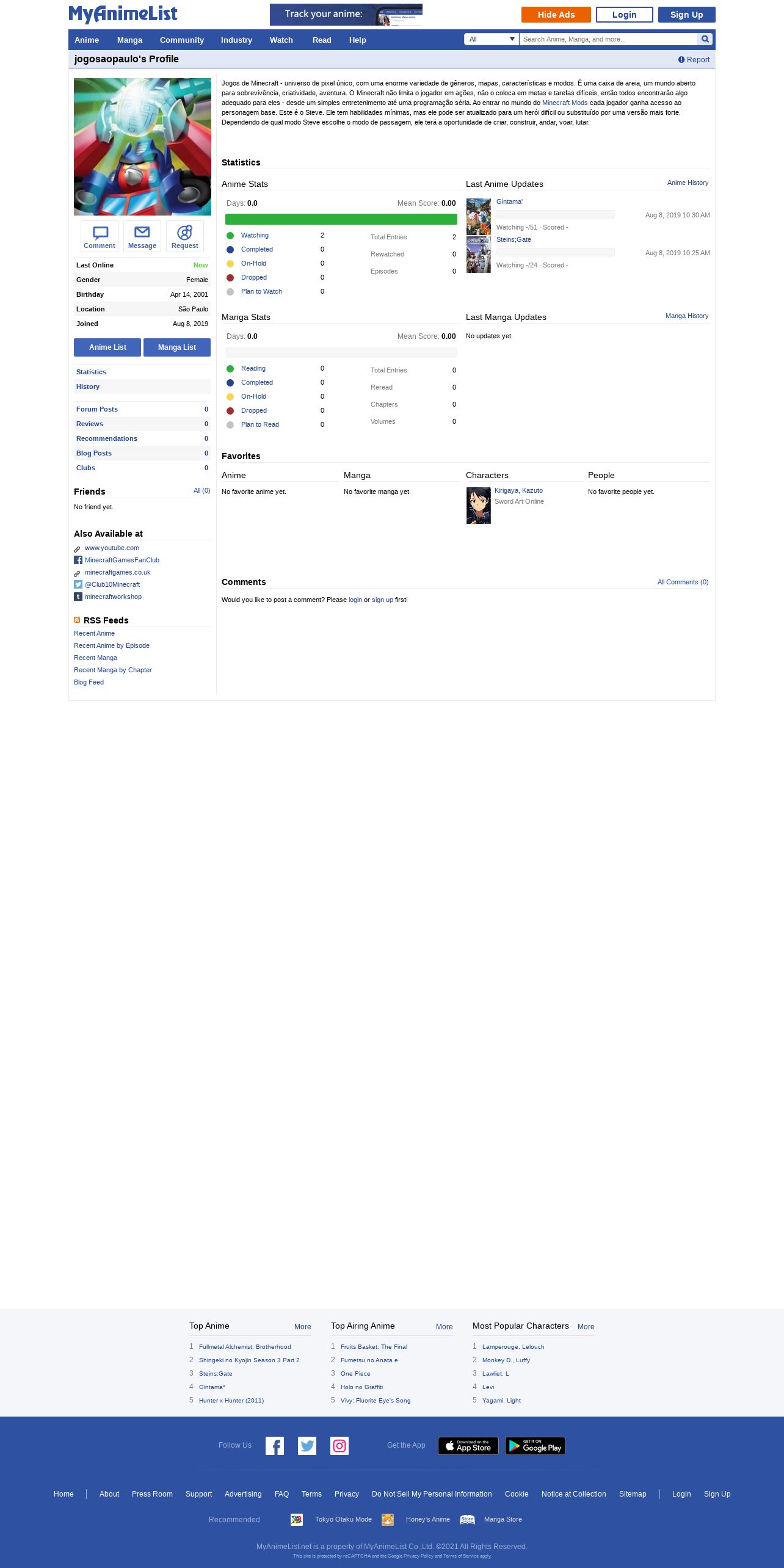
Task: Click the Honey's Anime icon
Action: (388, 1520)
